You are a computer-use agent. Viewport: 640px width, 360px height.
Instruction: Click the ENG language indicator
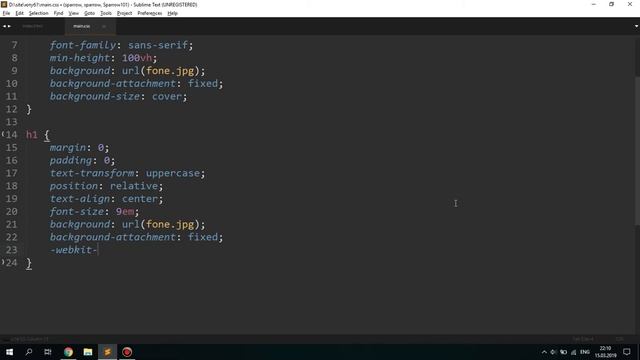[x=585, y=352]
